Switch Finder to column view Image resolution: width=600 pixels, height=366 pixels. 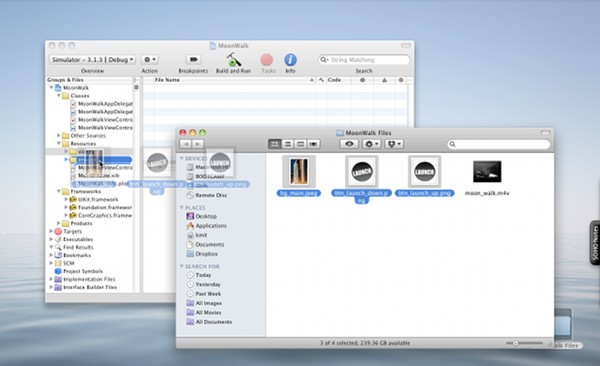click(300, 144)
